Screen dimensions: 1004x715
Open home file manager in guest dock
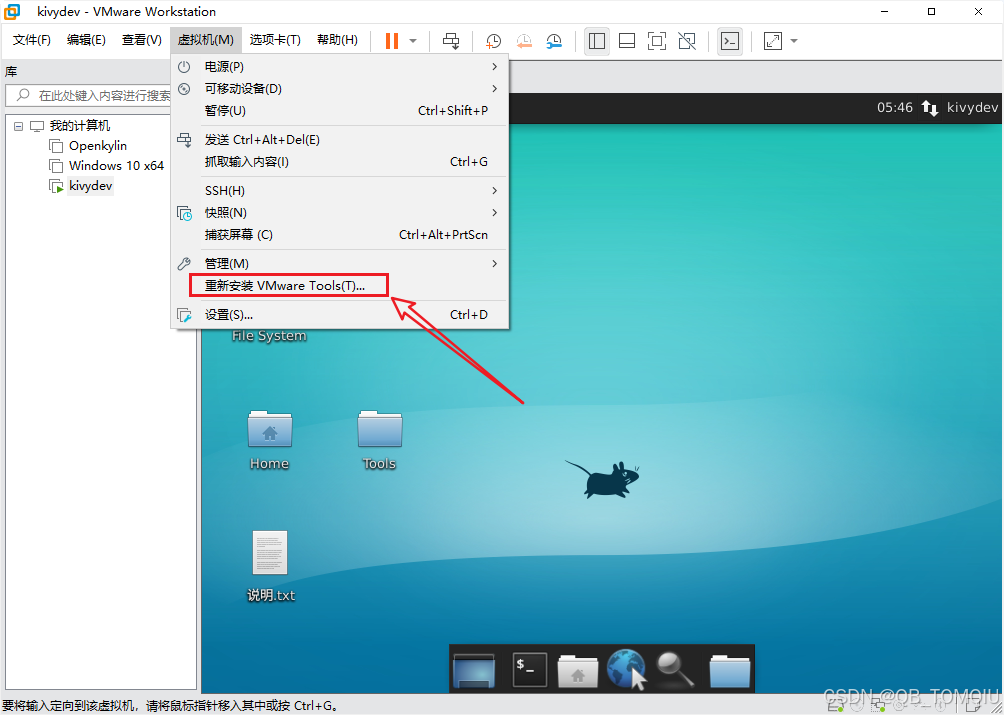pyautogui.click(x=578, y=670)
